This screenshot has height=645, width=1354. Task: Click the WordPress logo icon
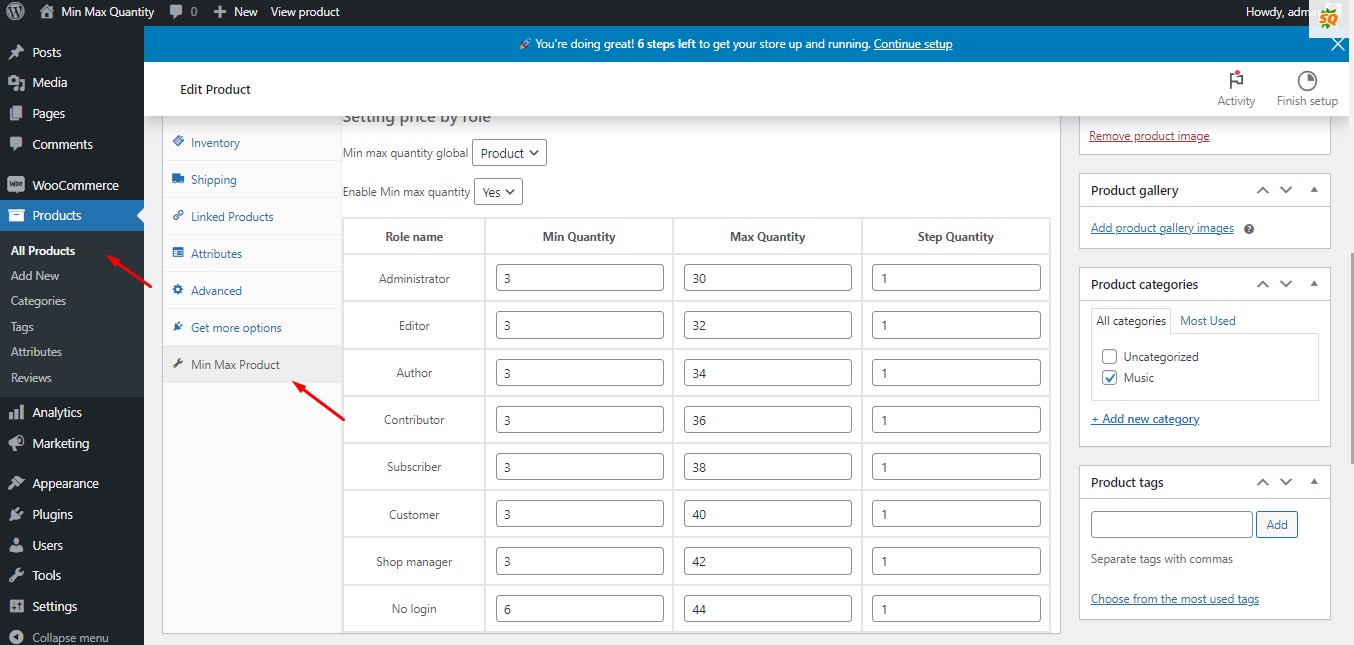[x=16, y=12]
